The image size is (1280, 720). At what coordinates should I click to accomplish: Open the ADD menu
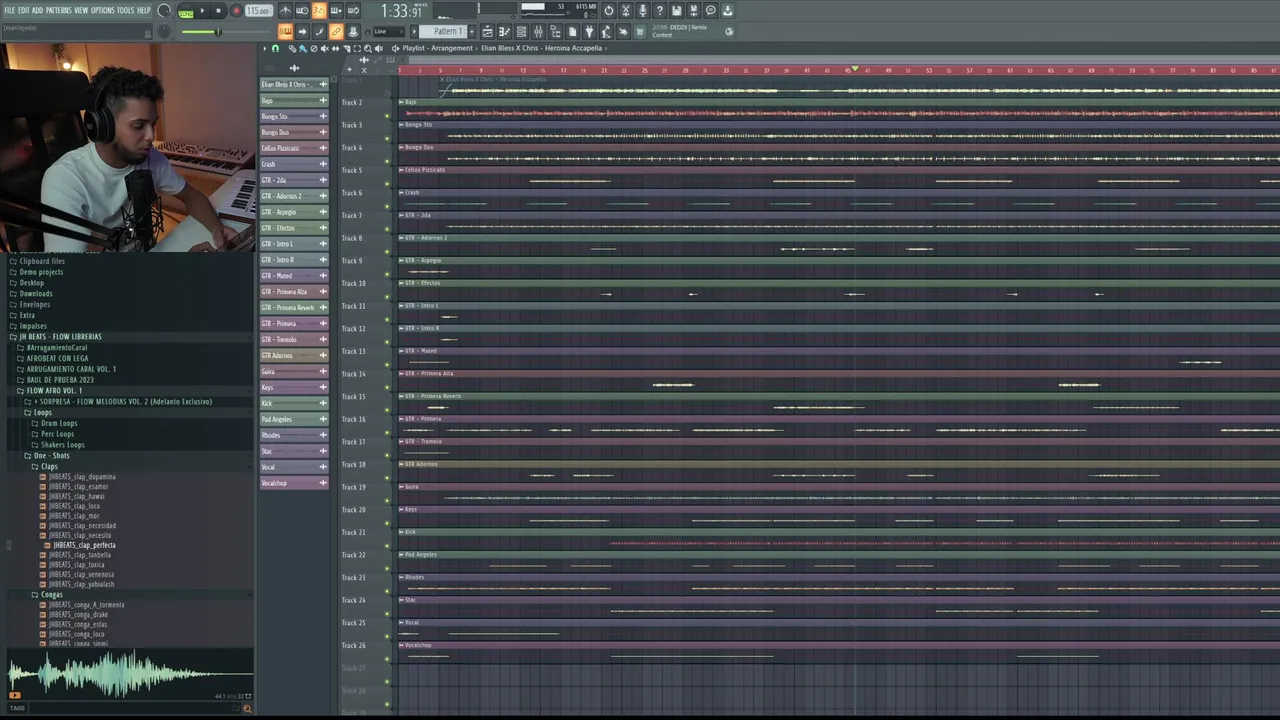coord(37,10)
